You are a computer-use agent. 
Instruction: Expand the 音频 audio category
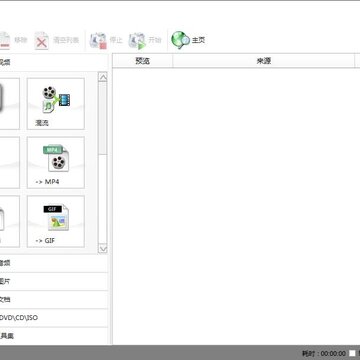coord(54,263)
